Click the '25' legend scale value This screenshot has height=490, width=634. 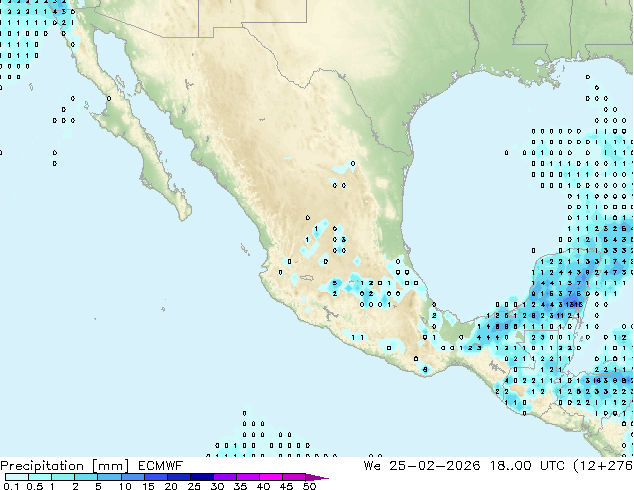coord(194,486)
